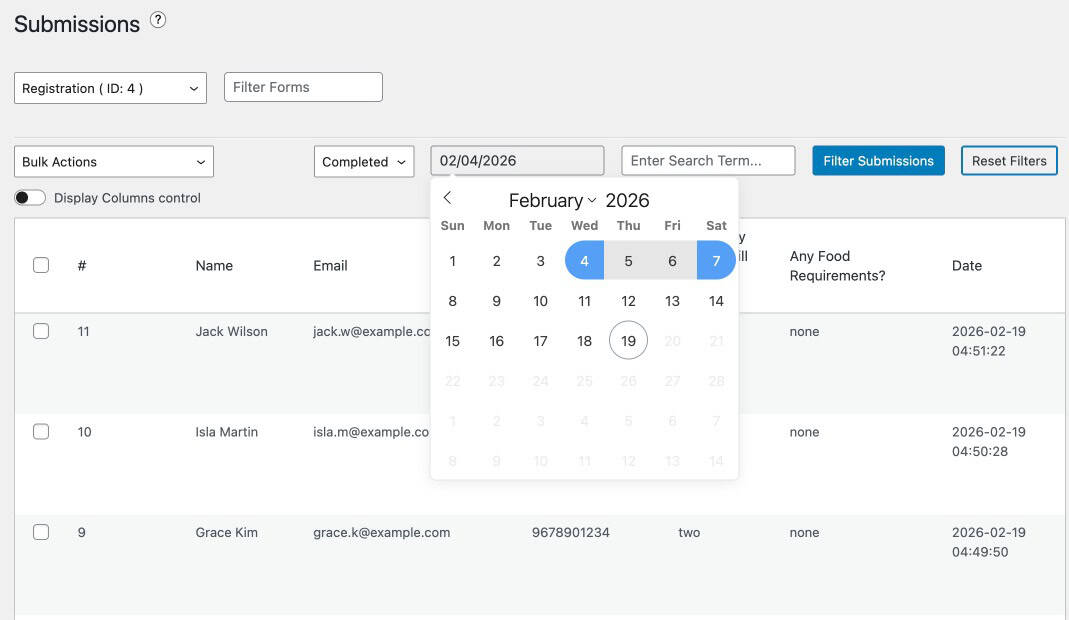Click 'none' food cell in Jack Wilson row
1069x620 pixels.
click(x=804, y=331)
